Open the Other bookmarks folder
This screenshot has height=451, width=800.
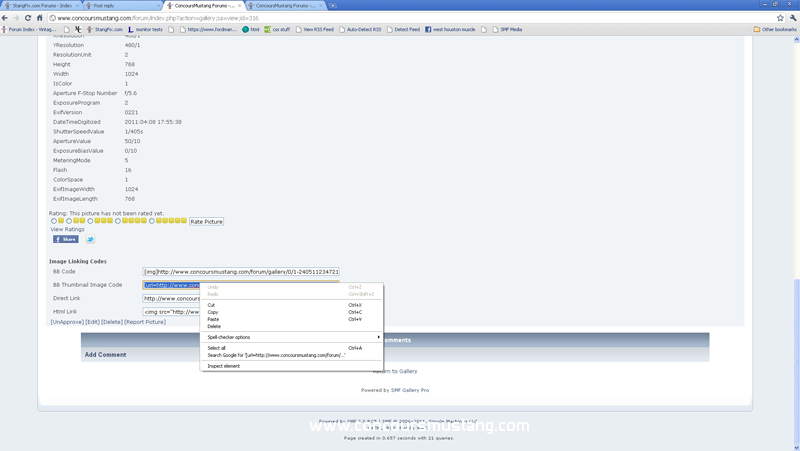click(x=775, y=30)
